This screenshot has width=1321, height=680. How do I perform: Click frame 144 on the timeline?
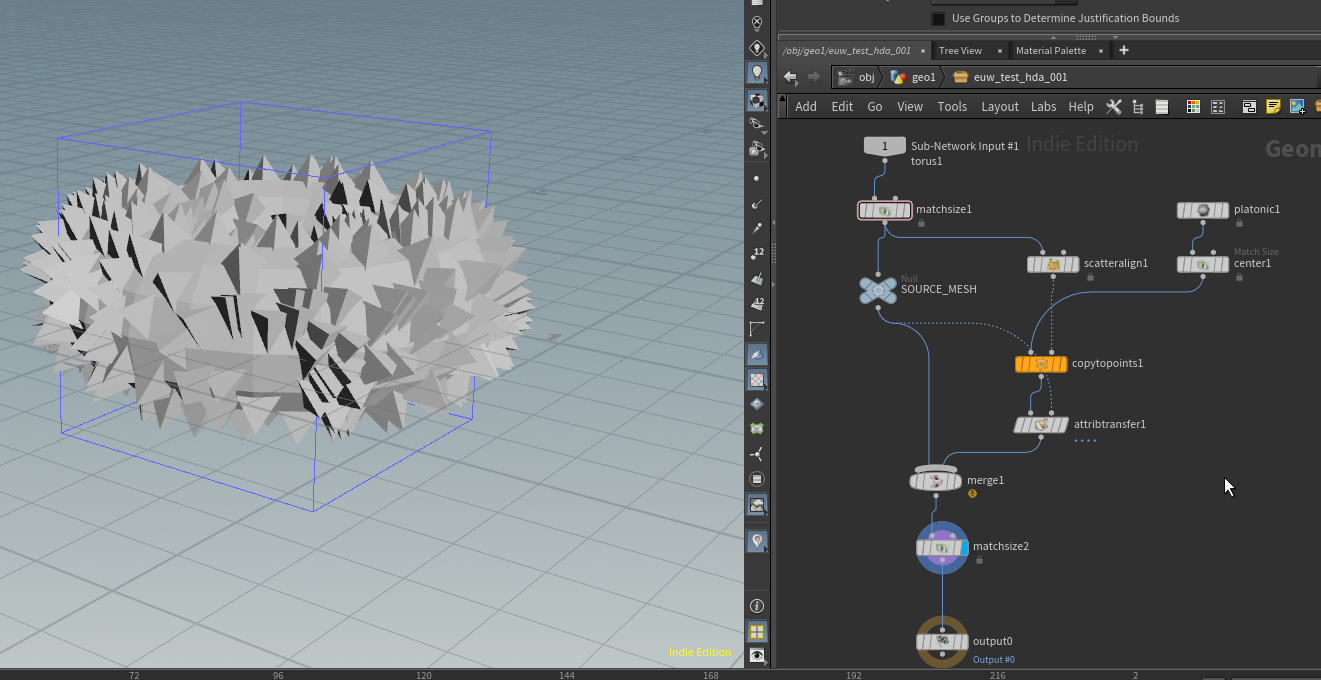567,675
